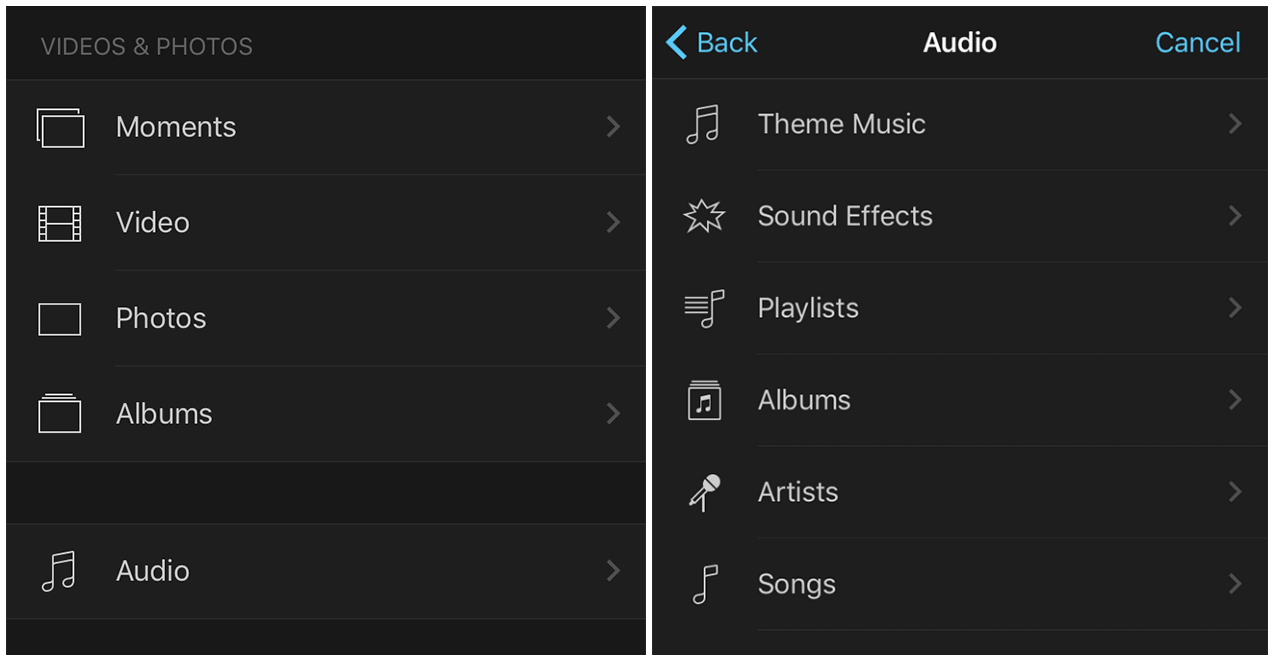Click the Playlists list-note icon
The image size is (1274, 661).
pos(704,308)
